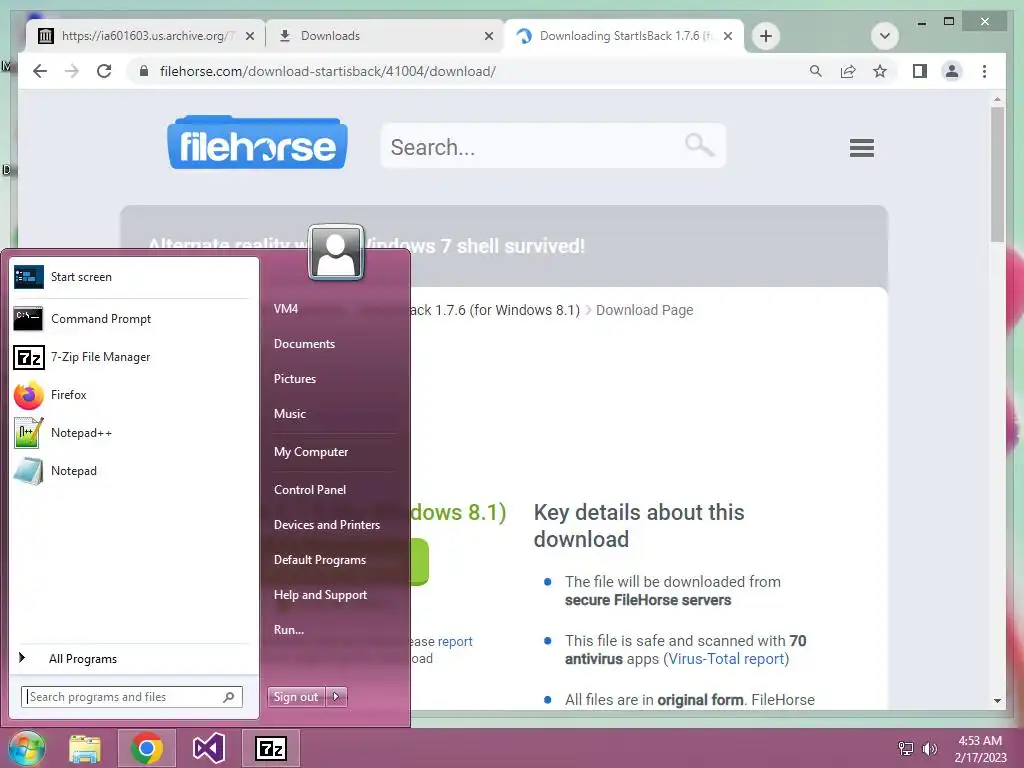Viewport: 1024px width, 768px height.
Task: Open the volume tray icon
Action: coord(929,748)
